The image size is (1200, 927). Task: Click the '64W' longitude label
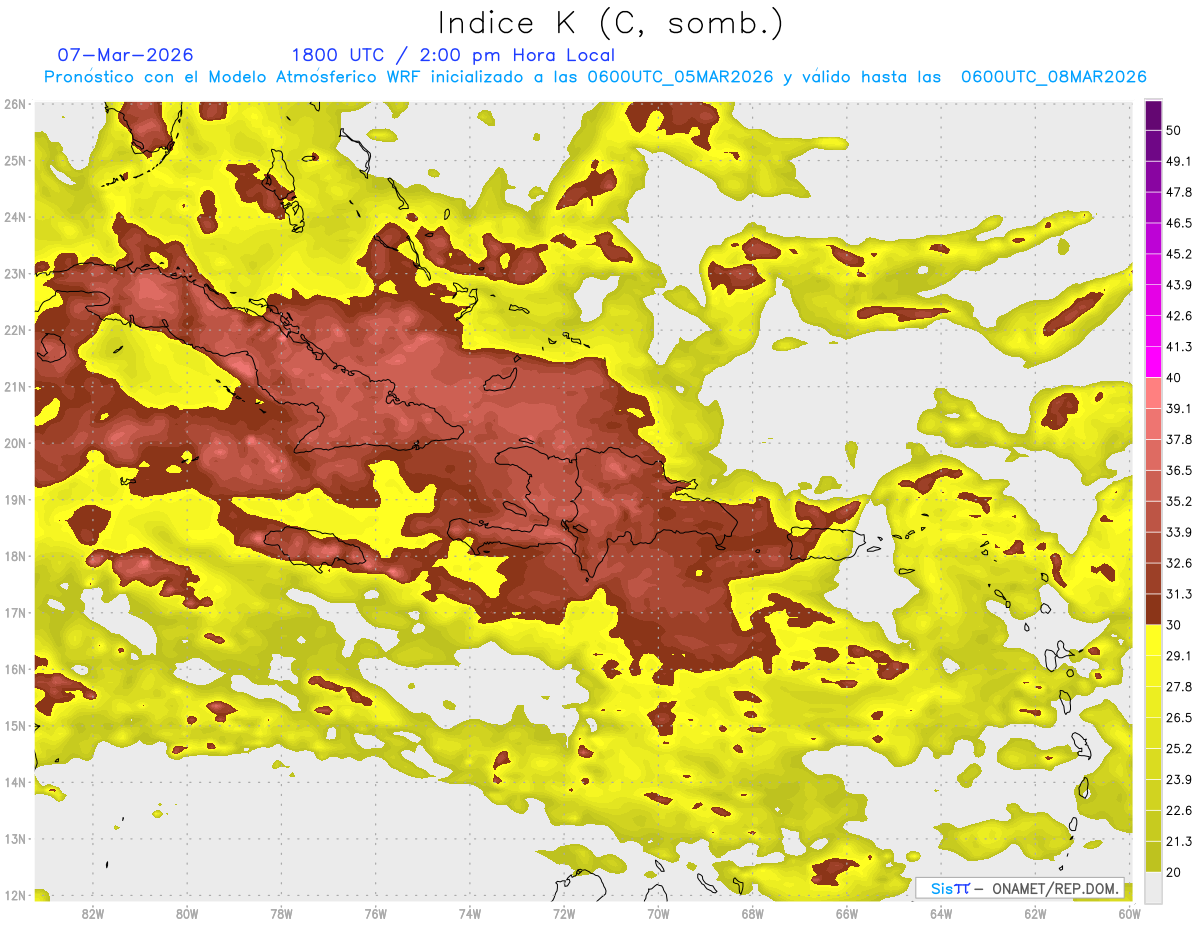click(x=941, y=914)
